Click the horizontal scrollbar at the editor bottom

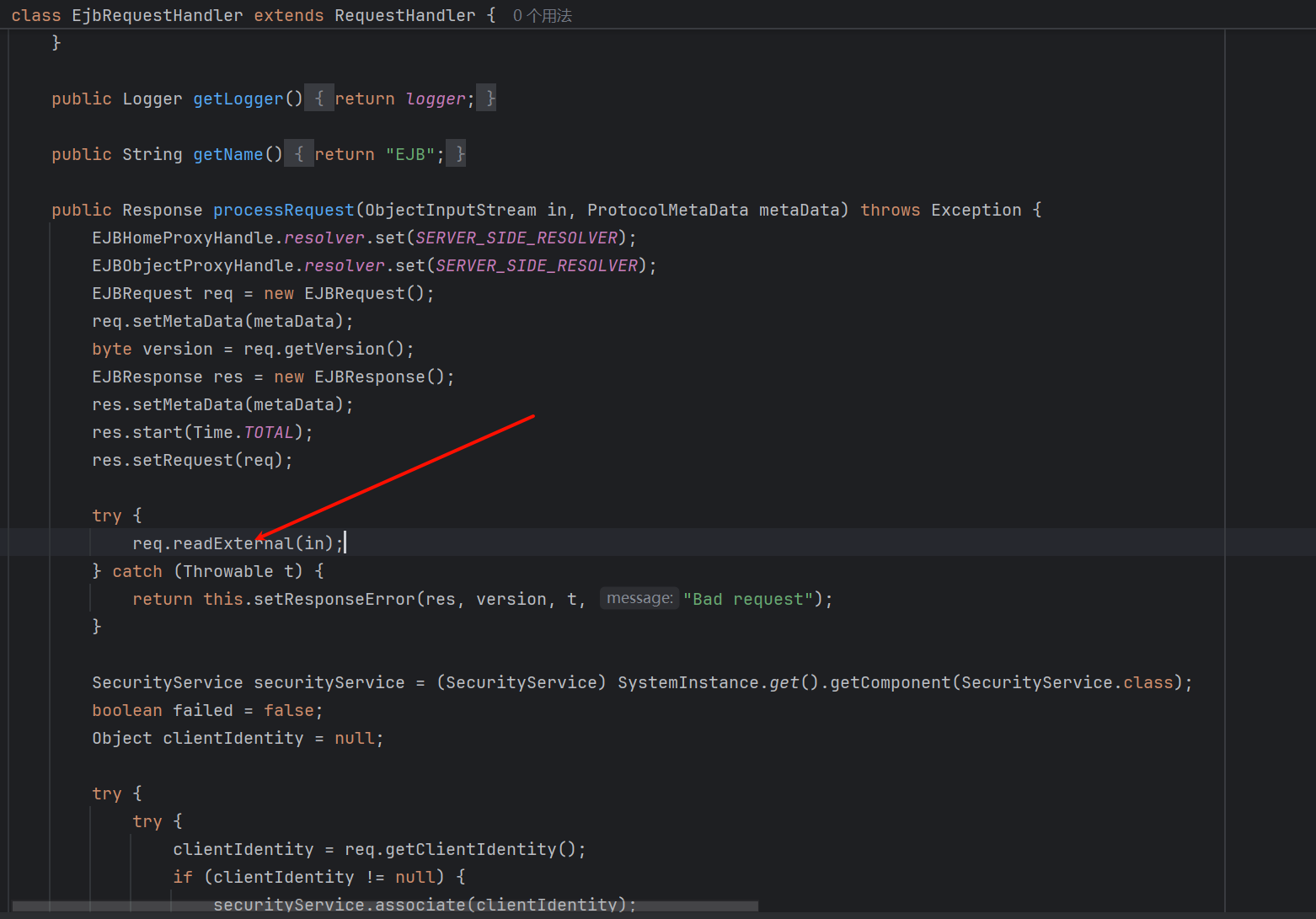coord(385,906)
